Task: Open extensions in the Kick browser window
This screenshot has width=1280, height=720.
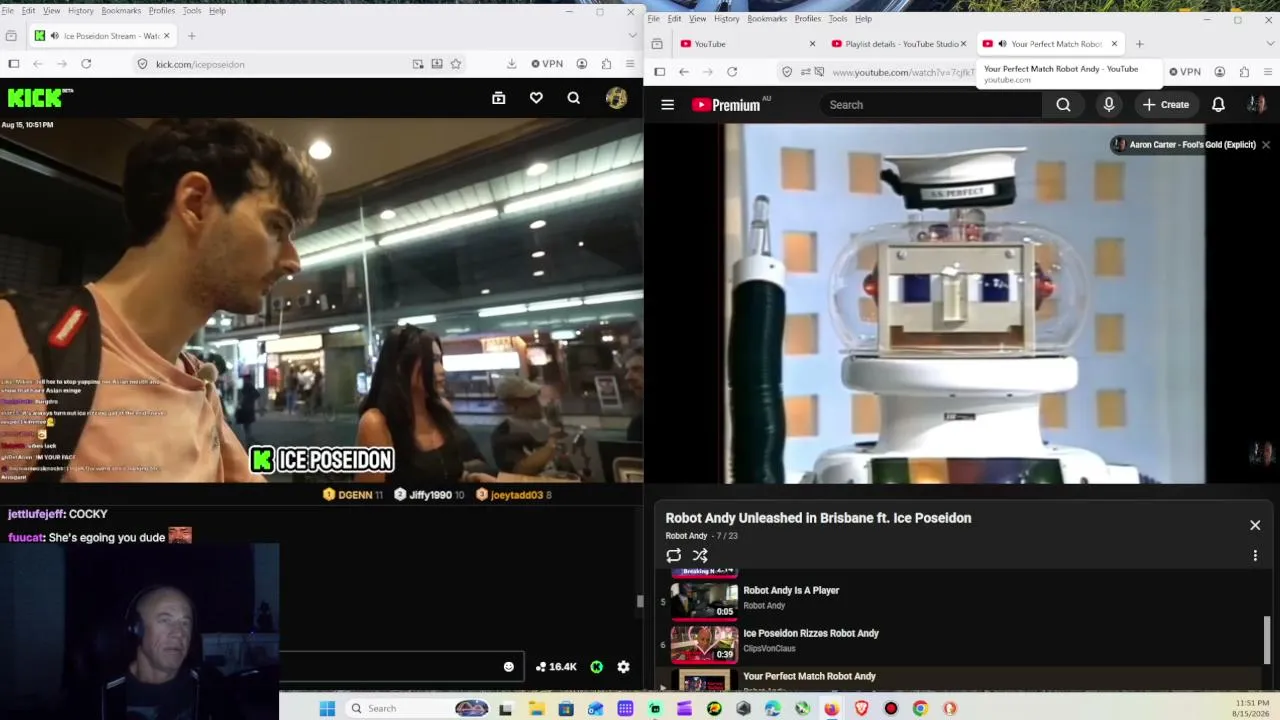Action: 606,64
